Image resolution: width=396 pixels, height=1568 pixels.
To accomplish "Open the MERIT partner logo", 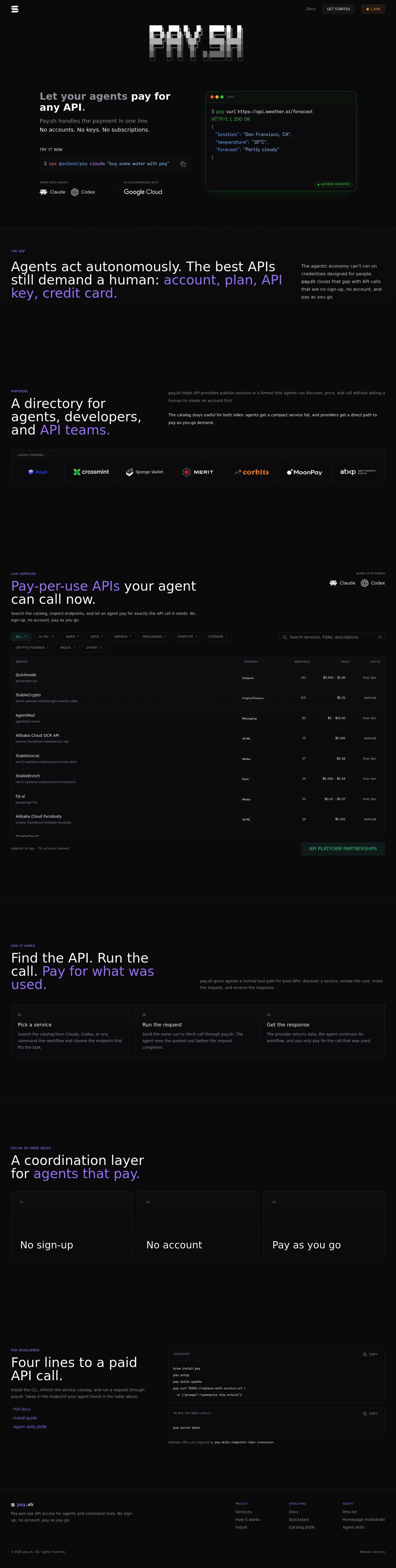I will coord(198,472).
